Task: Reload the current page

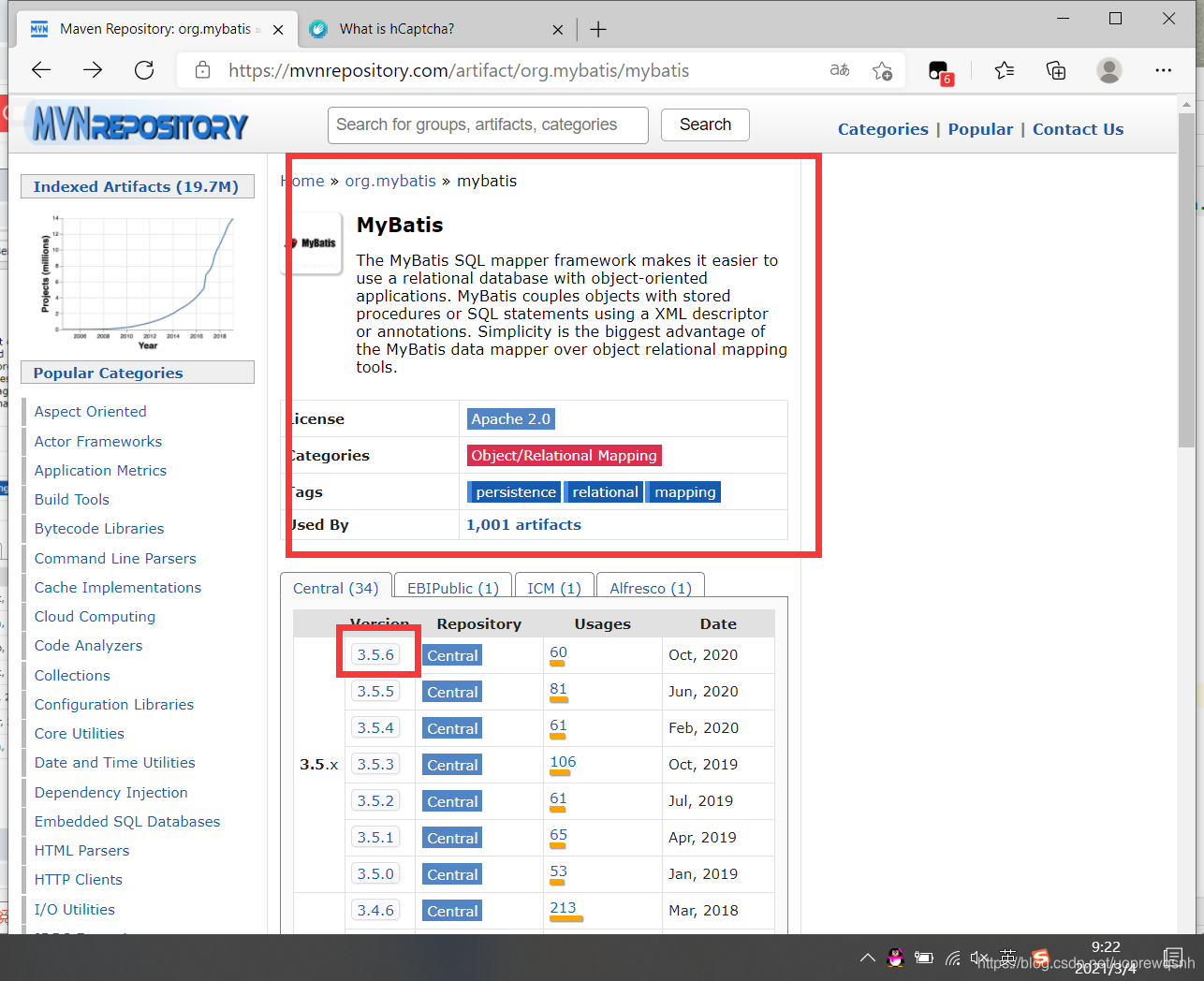Action: (144, 70)
